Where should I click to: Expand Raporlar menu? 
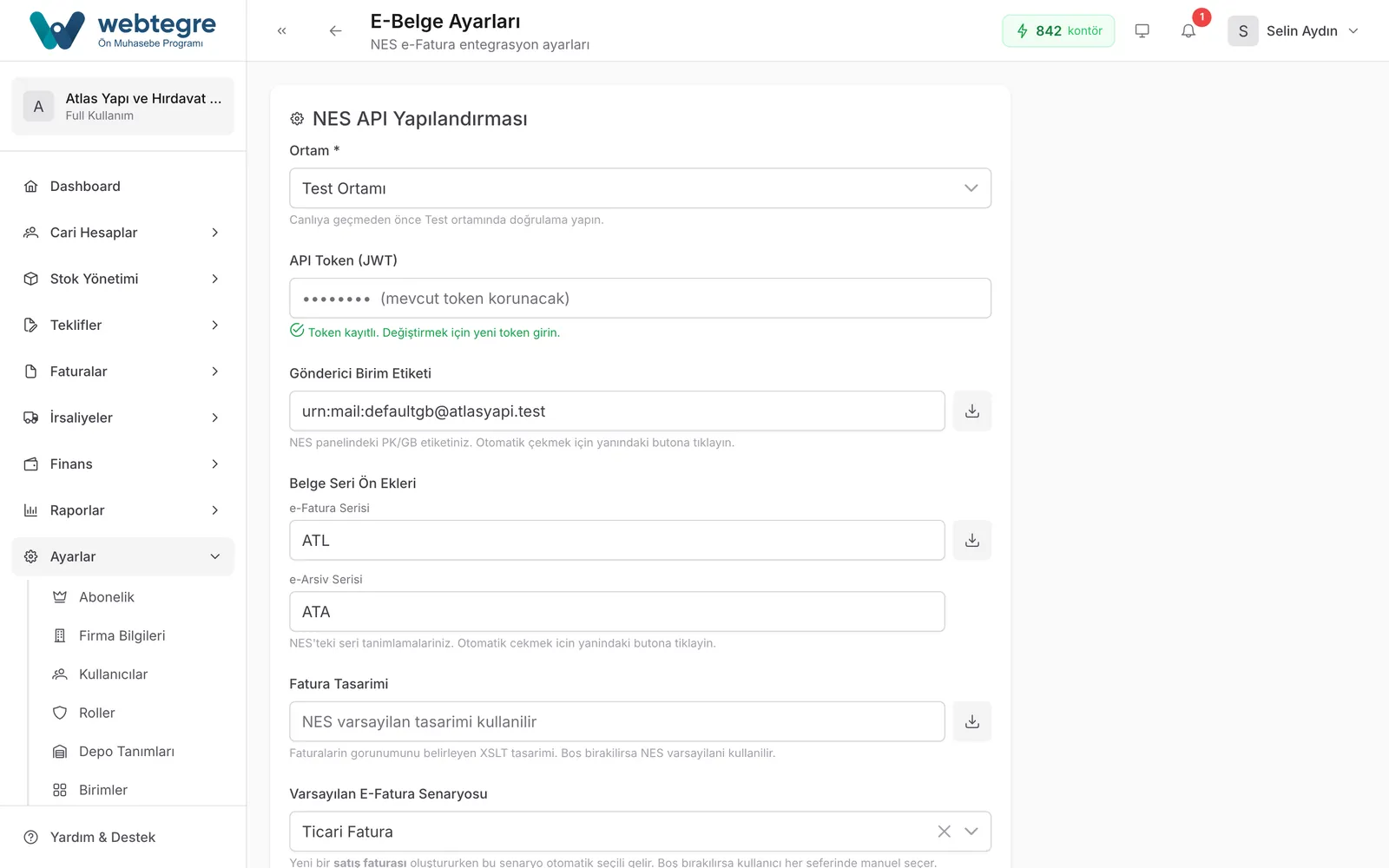122,510
